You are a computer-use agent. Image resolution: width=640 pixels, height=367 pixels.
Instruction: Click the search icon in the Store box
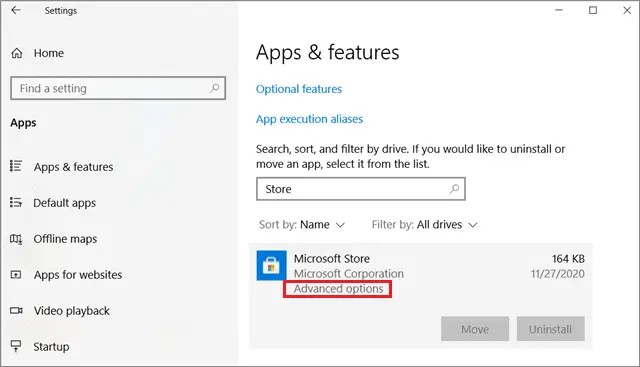pyautogui.click(x=454, y=189)
